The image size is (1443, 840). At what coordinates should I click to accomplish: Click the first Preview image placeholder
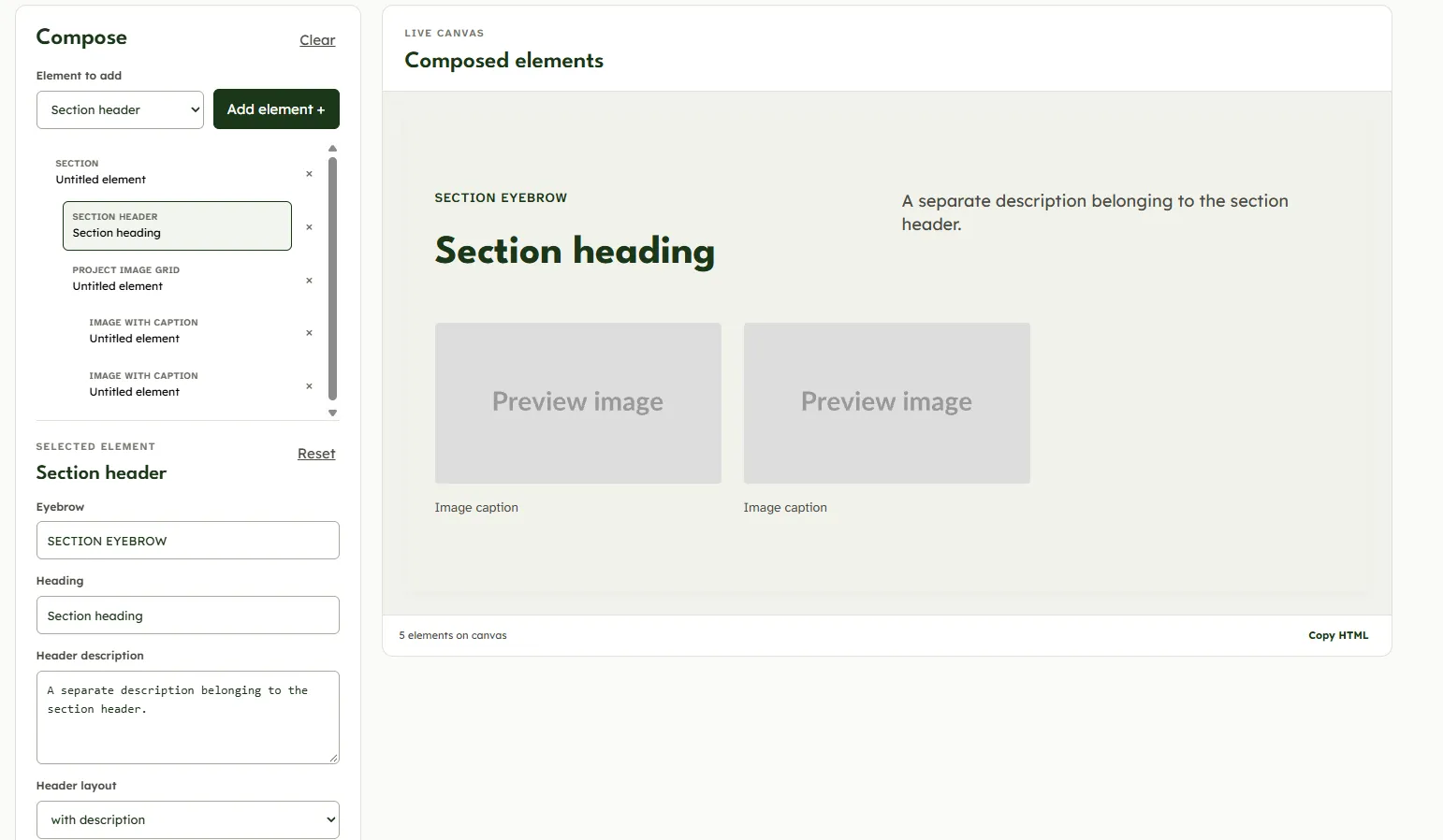click(x=578, y=403)
